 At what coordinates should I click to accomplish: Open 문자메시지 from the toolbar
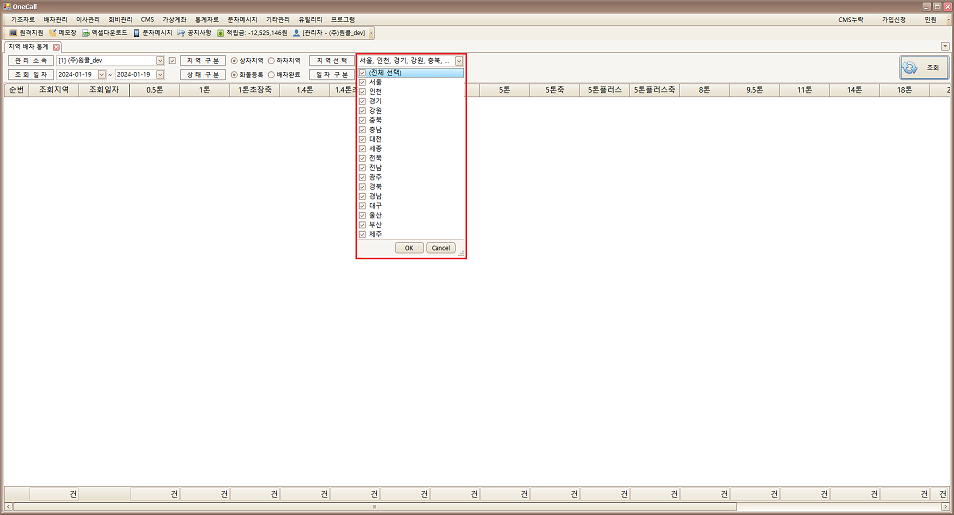[x=136, y=33]
